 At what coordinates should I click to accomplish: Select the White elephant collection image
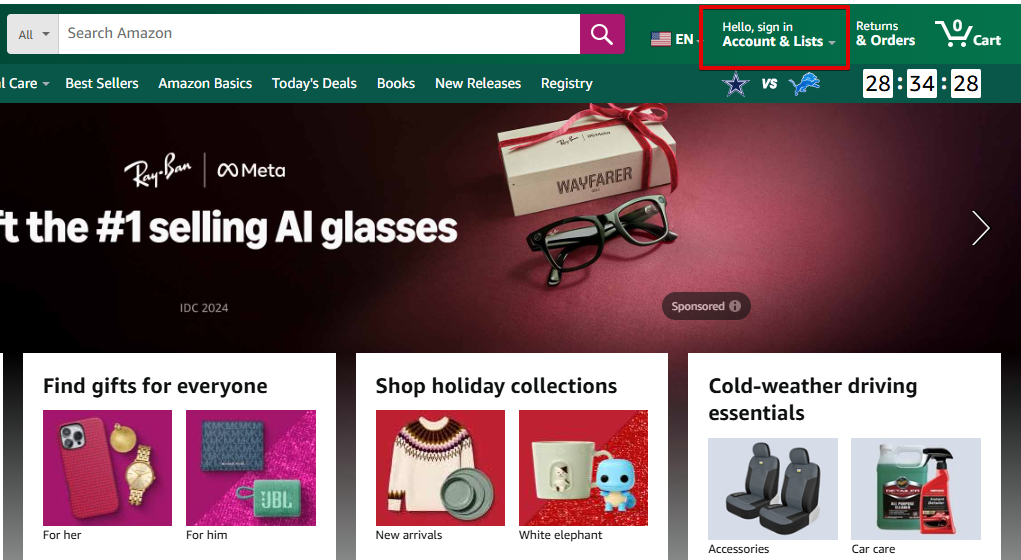pos(583,468)
